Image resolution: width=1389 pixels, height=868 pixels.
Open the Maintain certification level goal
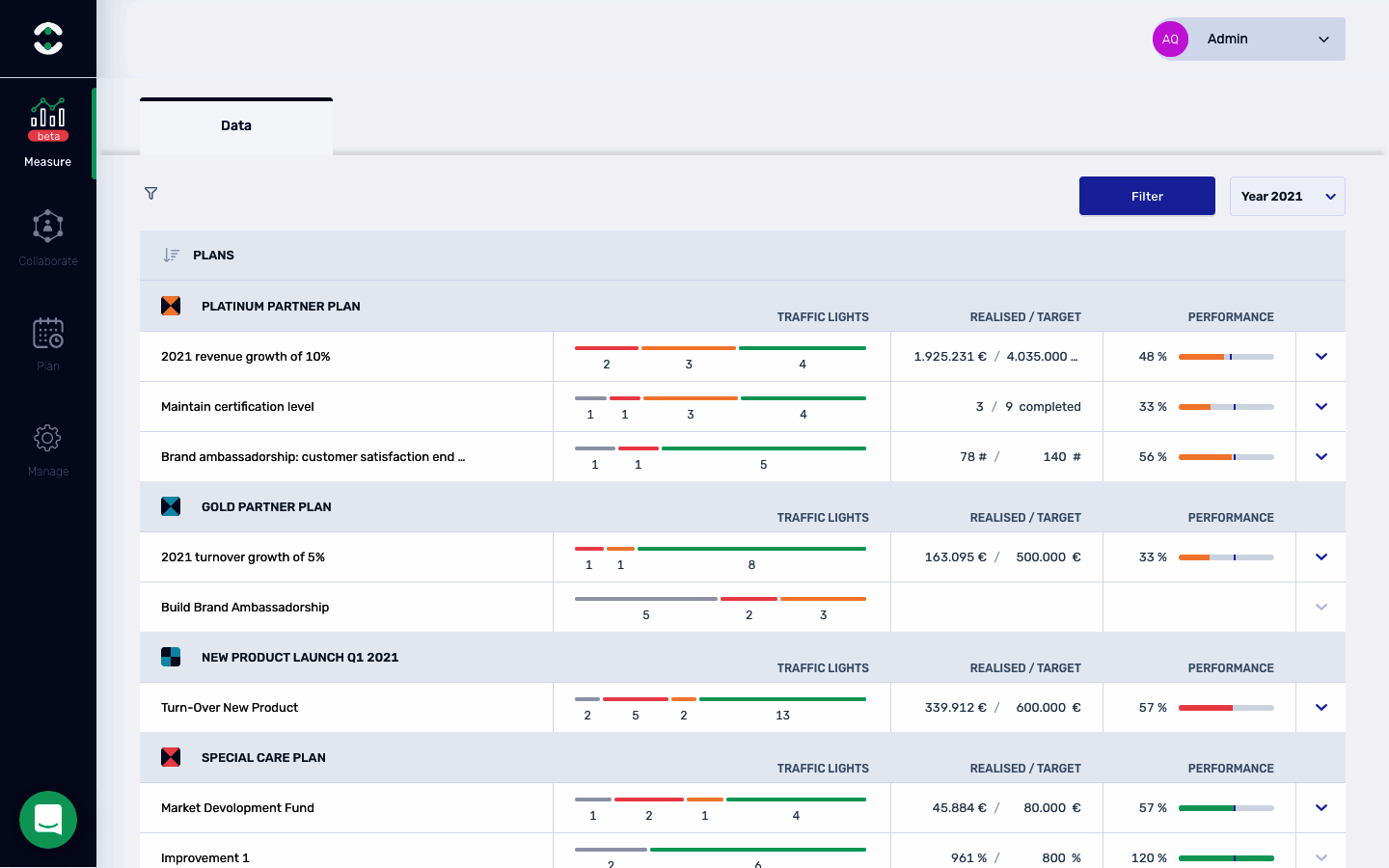pyautogui.click(x=237, y=407)
